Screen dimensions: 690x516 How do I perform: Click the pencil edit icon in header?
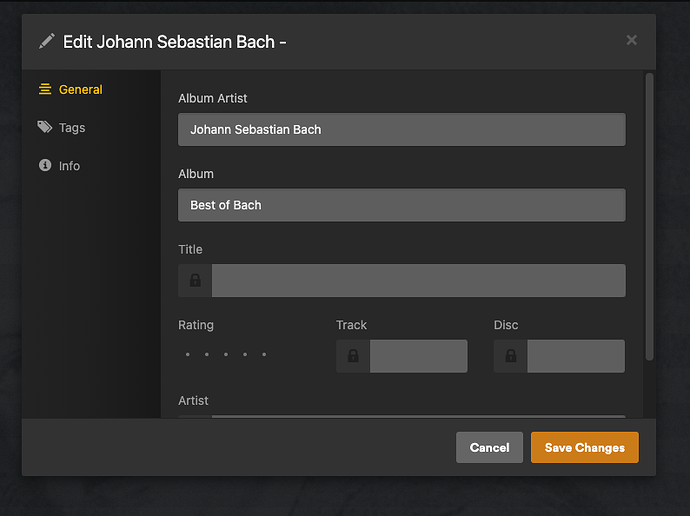[x=46, y=41]
